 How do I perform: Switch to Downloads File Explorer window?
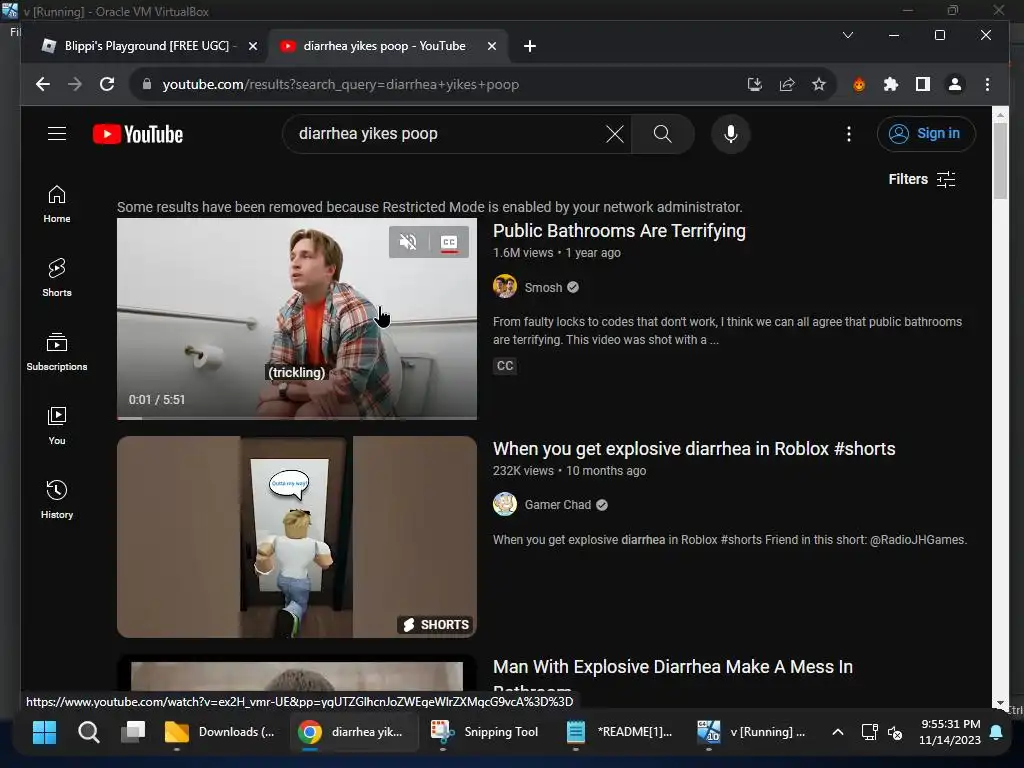[x=220, y=732]
